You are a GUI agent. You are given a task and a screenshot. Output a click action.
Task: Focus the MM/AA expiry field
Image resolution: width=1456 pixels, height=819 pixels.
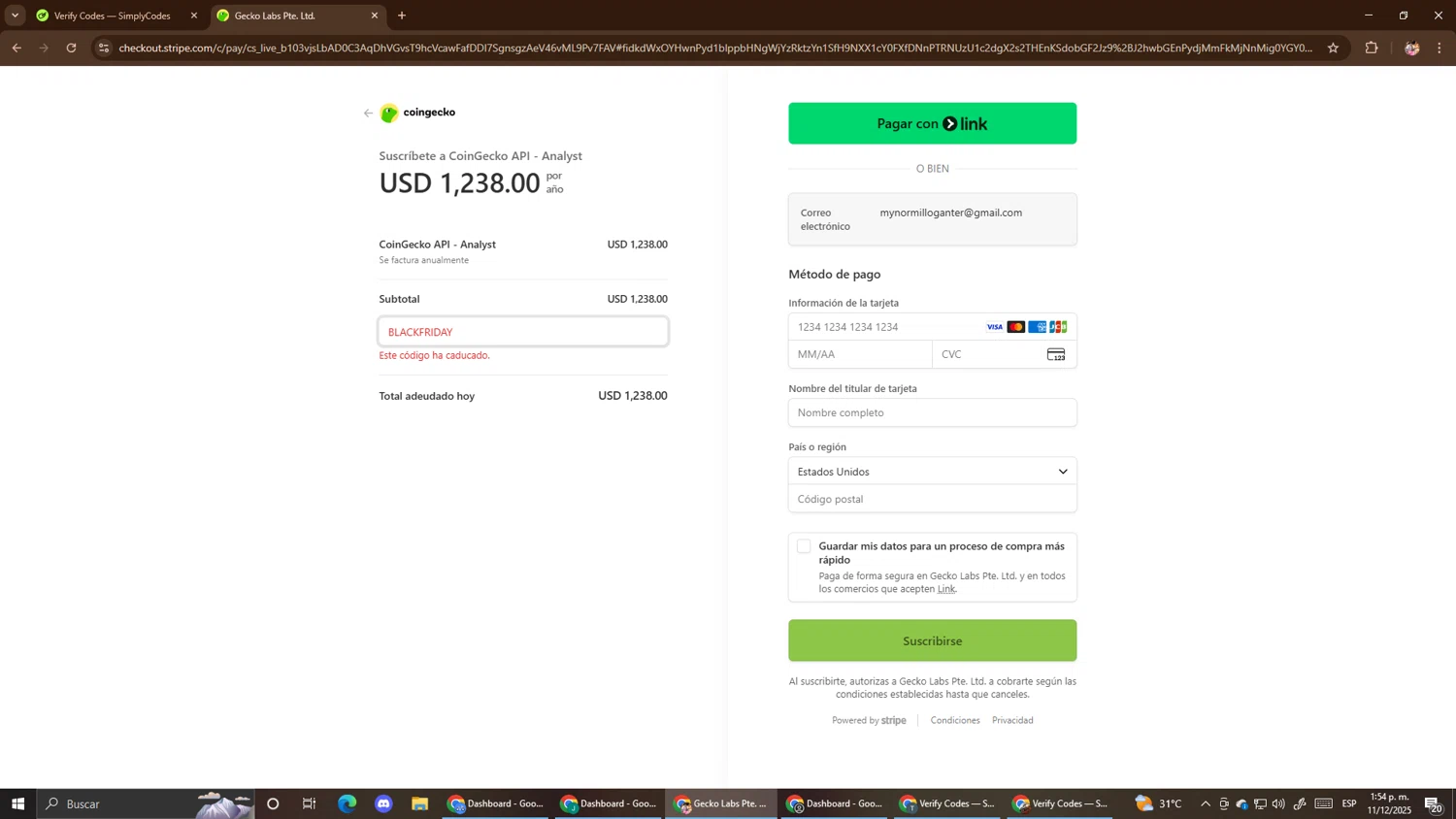860,354
